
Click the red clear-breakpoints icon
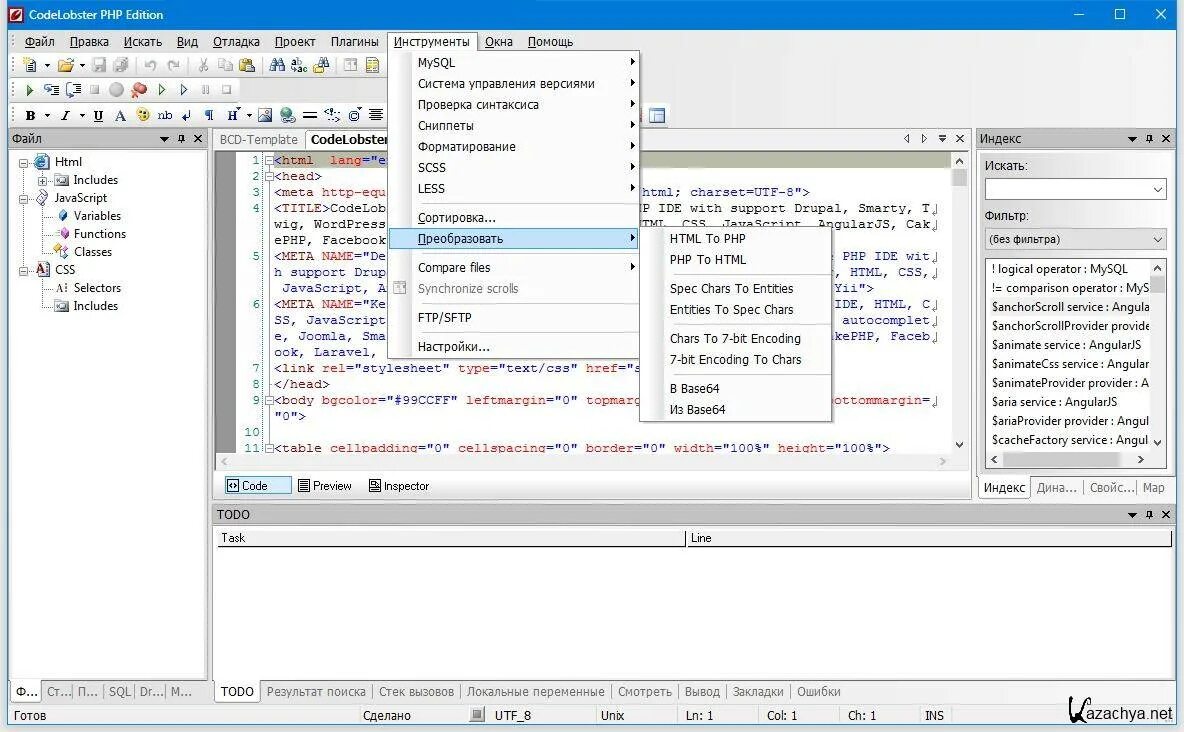139,90
